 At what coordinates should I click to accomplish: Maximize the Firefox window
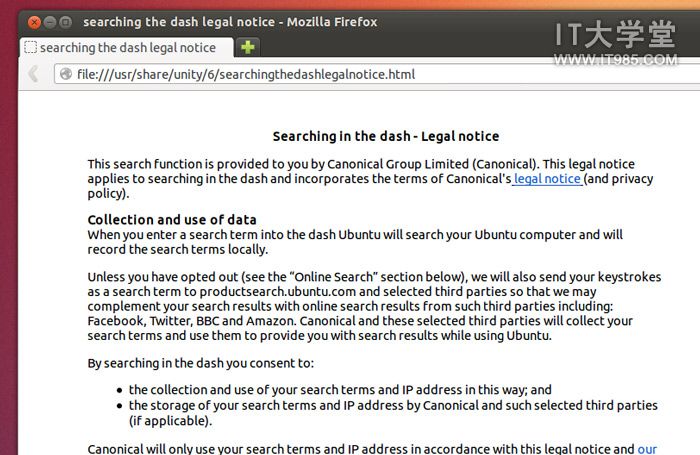tap(66, 22)
